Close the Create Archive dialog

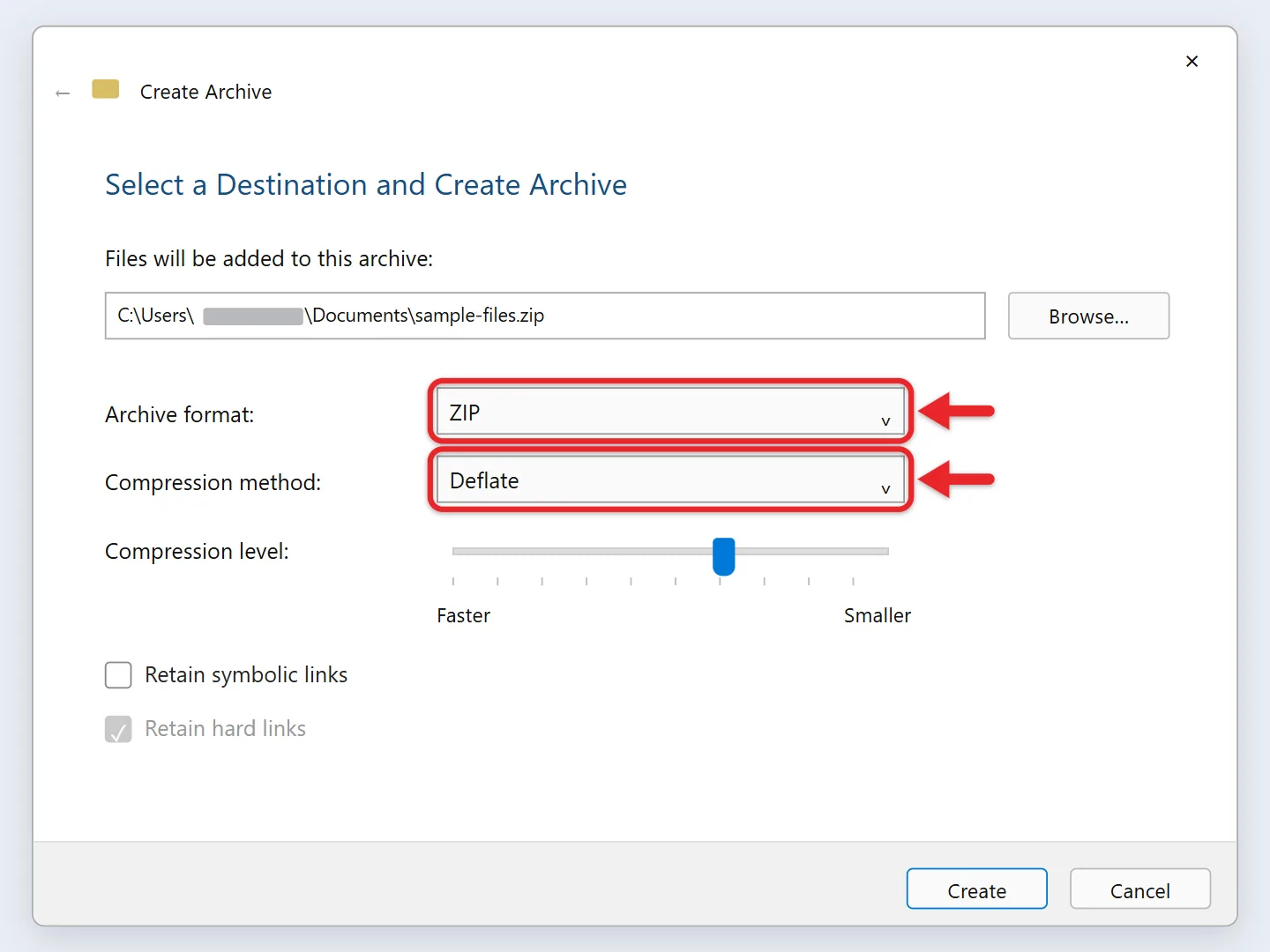[x=1192, y=61]
